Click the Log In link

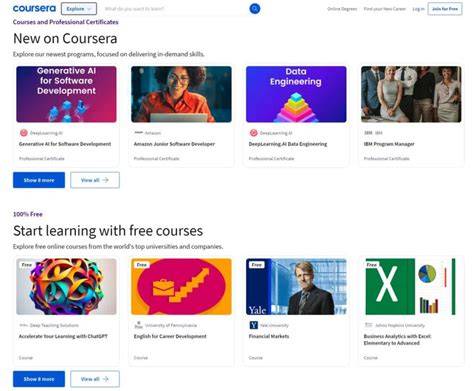pos(418,9)
